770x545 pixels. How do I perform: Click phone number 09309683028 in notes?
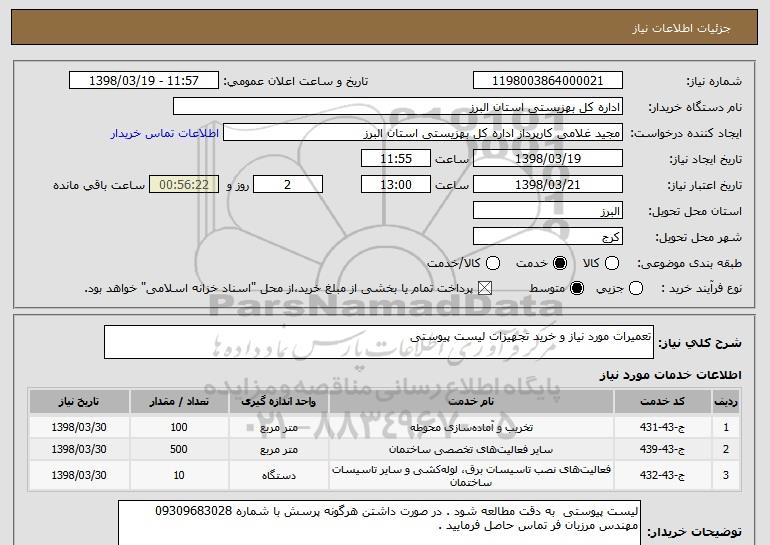193,511
